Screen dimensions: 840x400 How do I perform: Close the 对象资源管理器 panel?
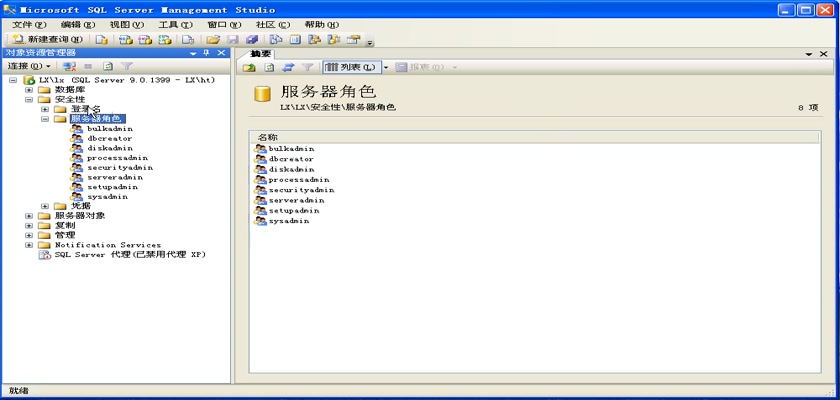pyautogui.click(x=221, y=53)
